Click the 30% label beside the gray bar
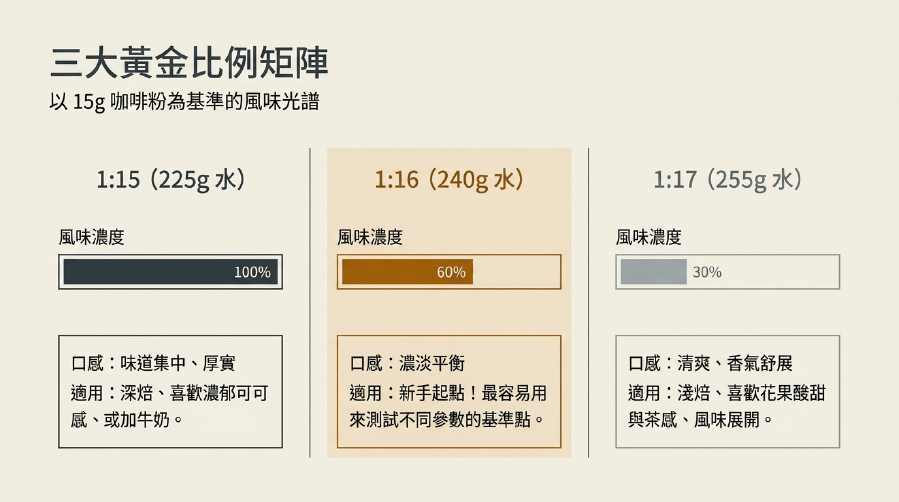 tap(707, 272)
